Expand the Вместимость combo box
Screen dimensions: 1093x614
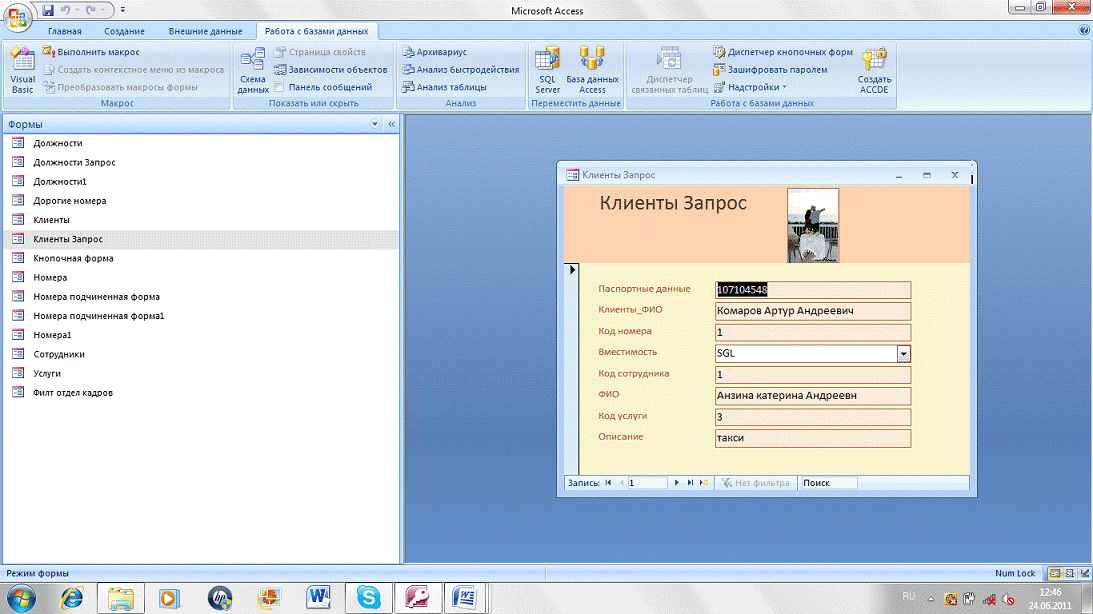pyautogui.click(x=904, y=354)
